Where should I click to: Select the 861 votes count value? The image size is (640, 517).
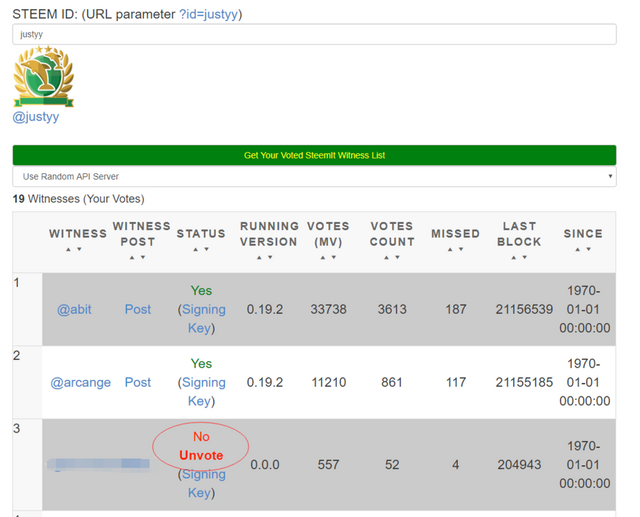(x=392, y=382)
